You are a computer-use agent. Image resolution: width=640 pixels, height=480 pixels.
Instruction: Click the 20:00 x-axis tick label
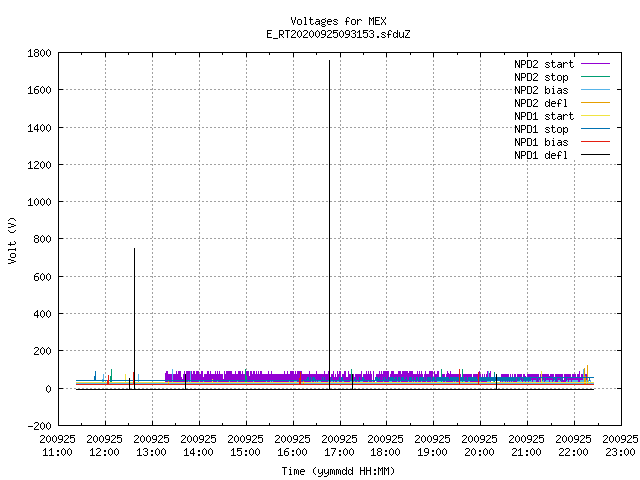pyautogui.click(x=479, y=452)
